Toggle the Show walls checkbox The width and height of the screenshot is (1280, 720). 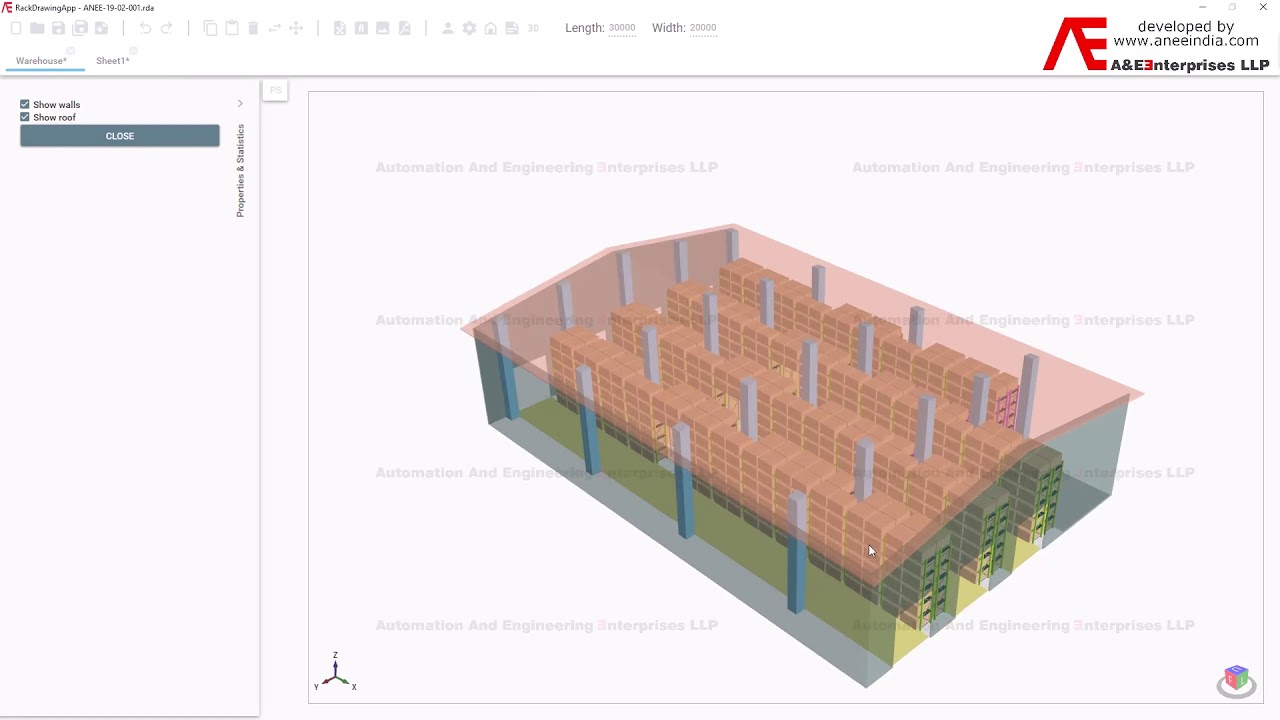(x=25, y=104)
